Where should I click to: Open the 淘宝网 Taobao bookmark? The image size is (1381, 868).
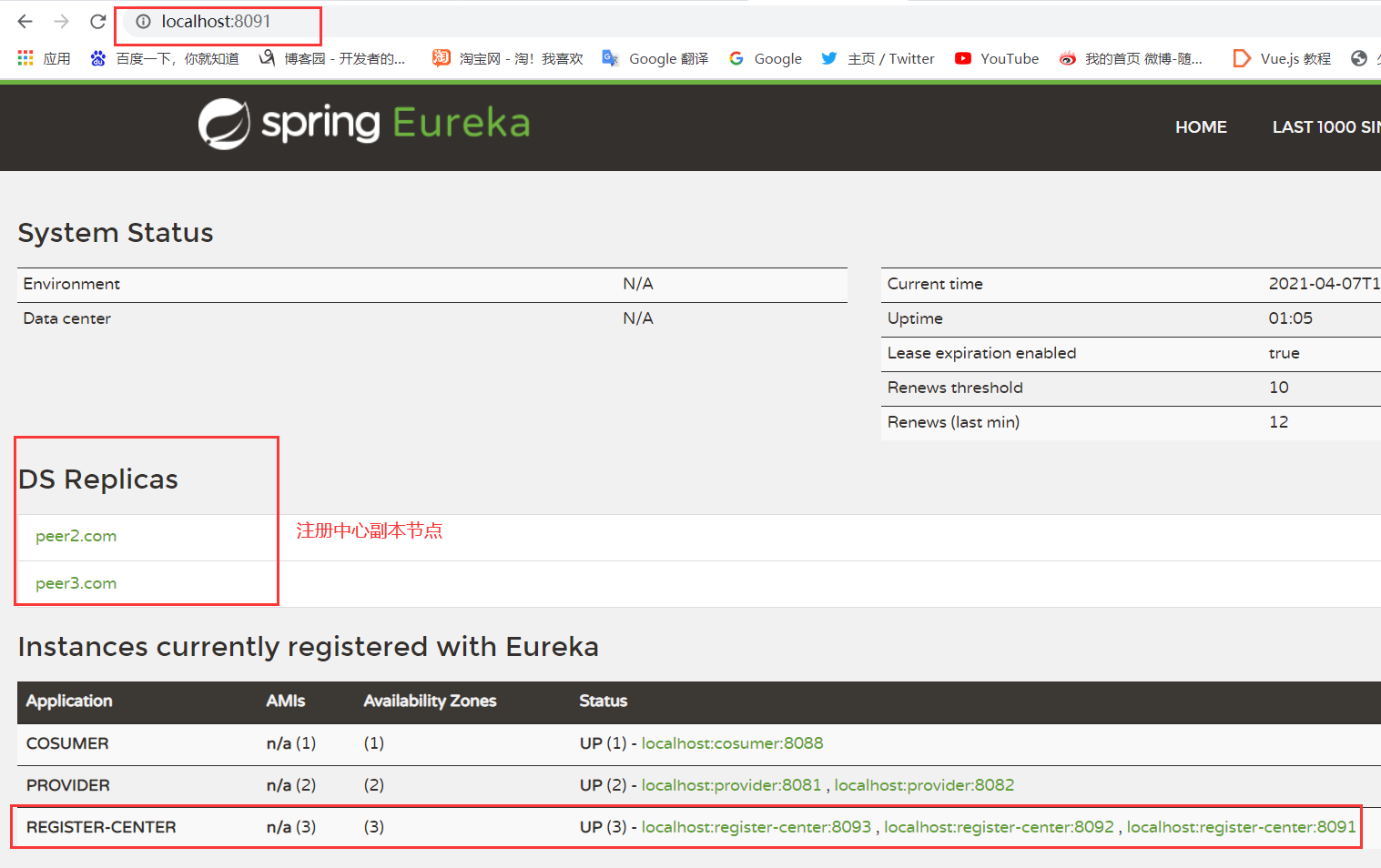[x=506, y=57]
